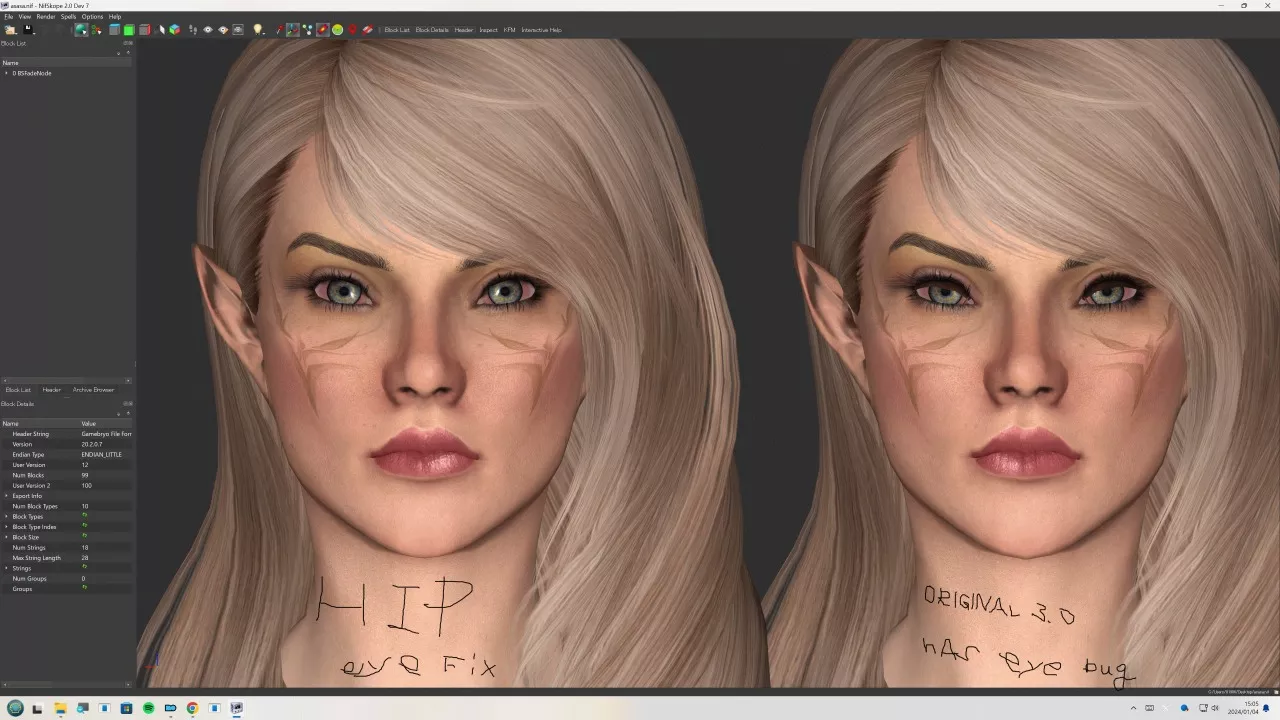The height and width of the screenshot is (720, 1280).
Task: Click the Max String Length value 28
Action: click(85, 558)
